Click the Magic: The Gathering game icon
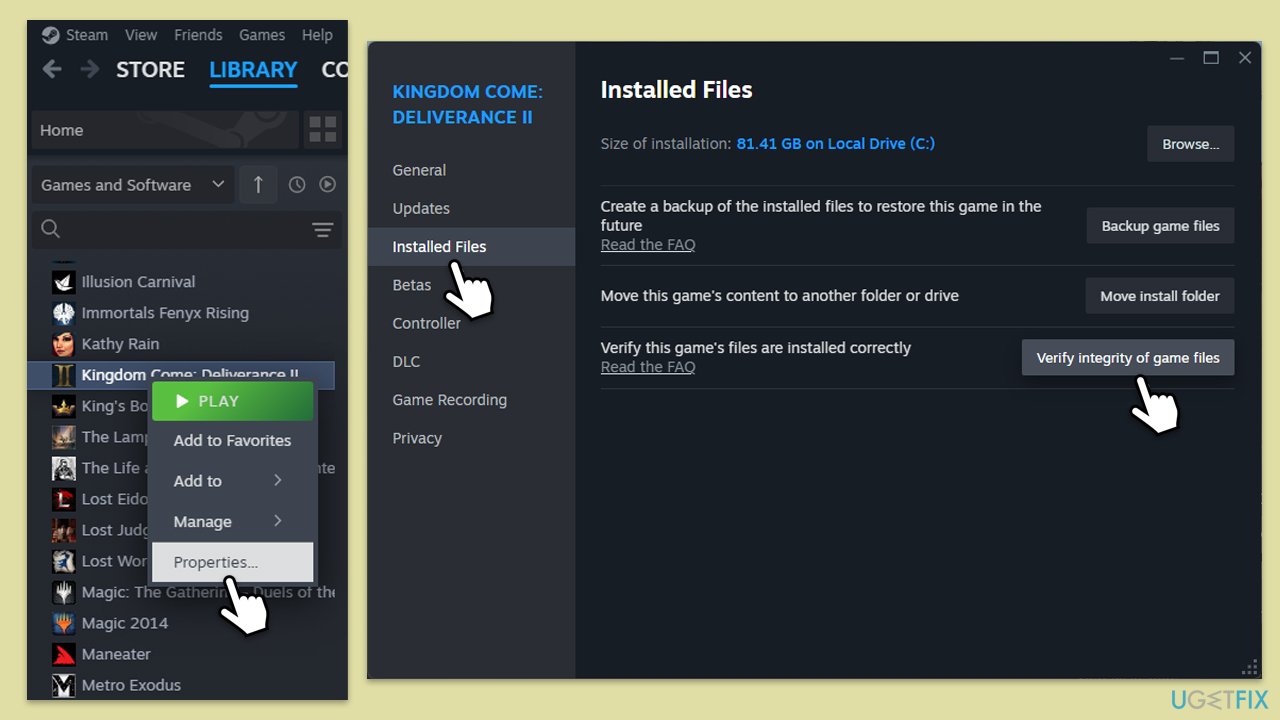 tap(64, 592)
